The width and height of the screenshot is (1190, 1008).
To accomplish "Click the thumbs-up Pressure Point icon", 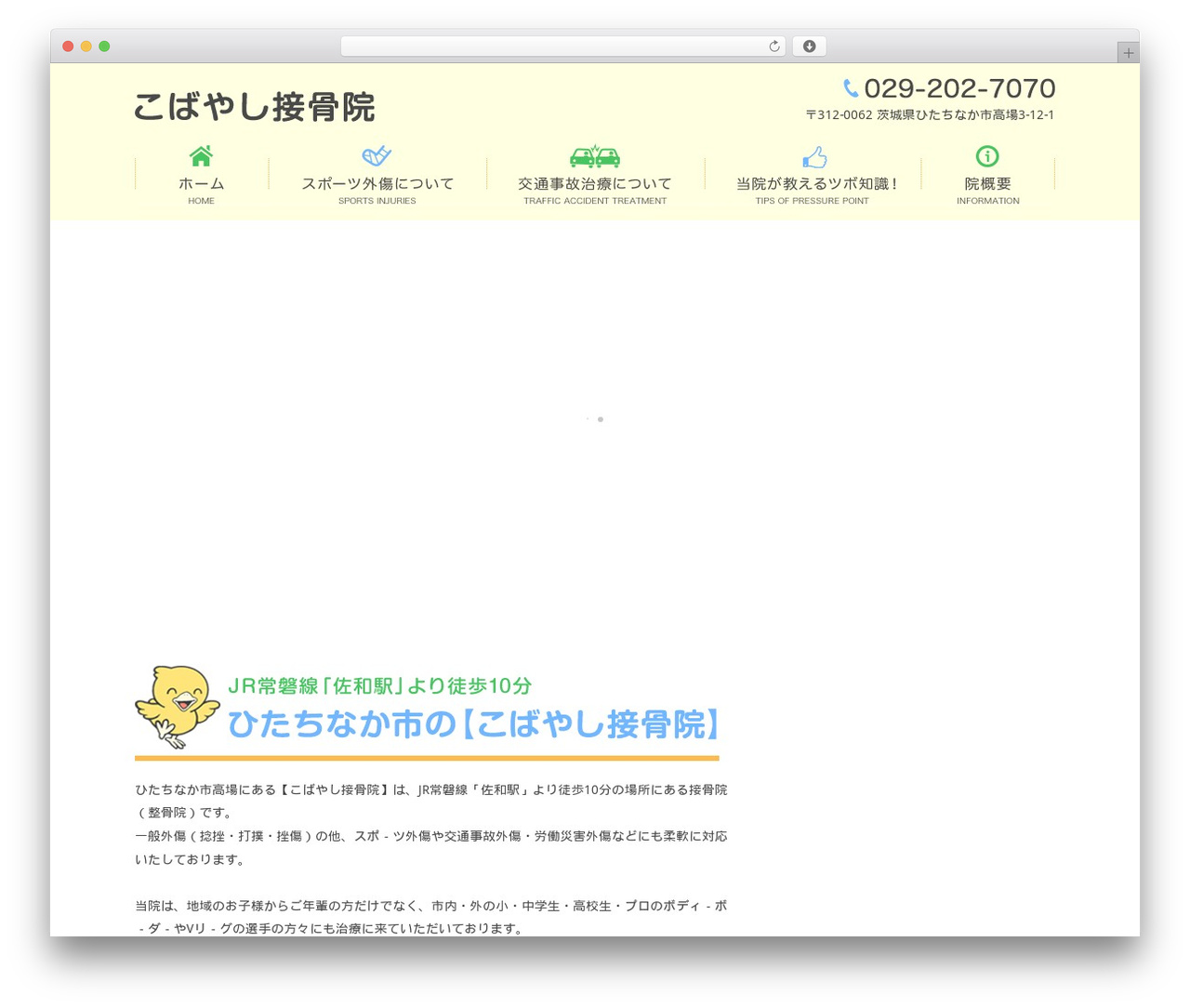I will coord(814,156).
